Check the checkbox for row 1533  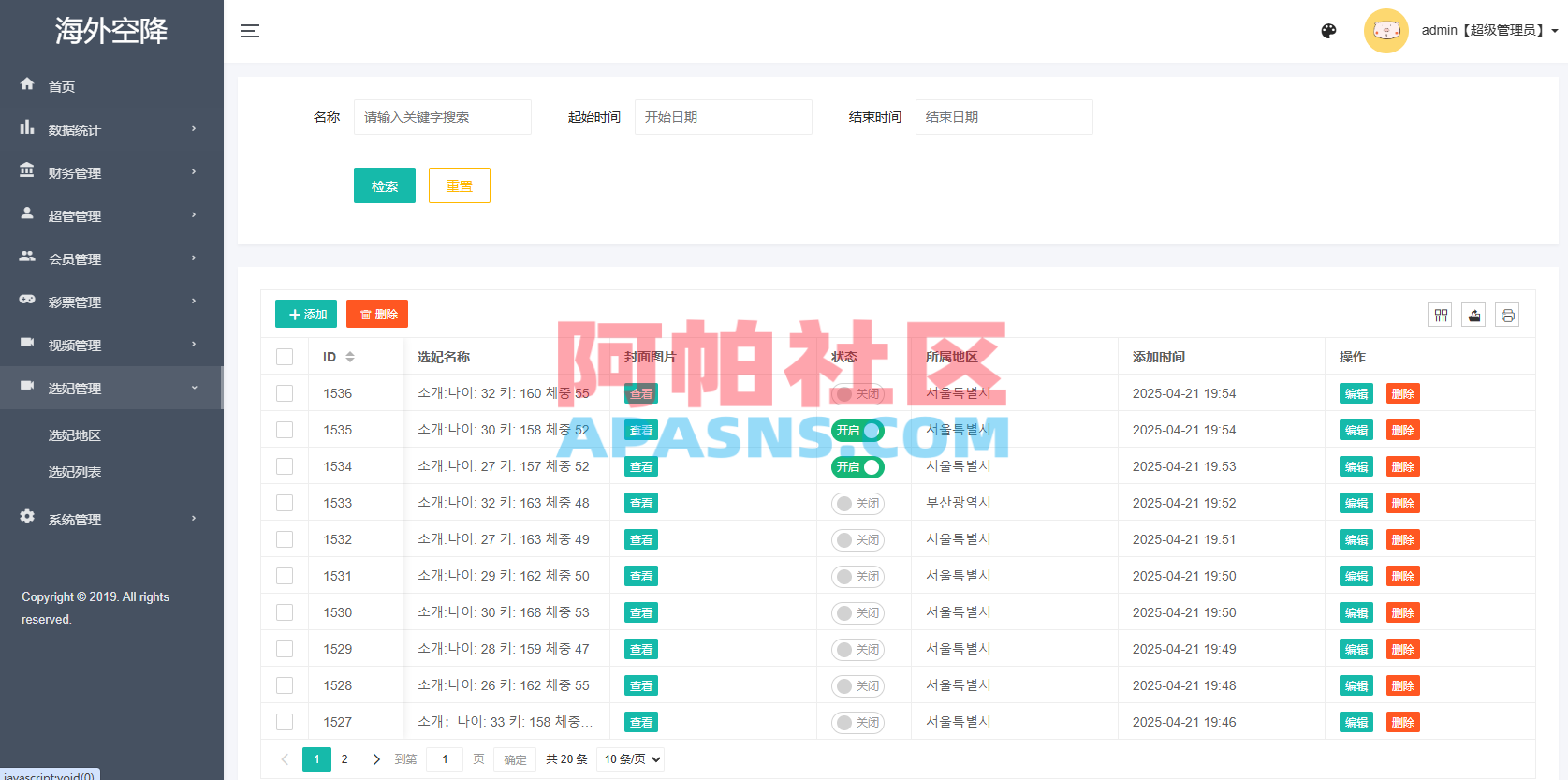tap(285, 503)
